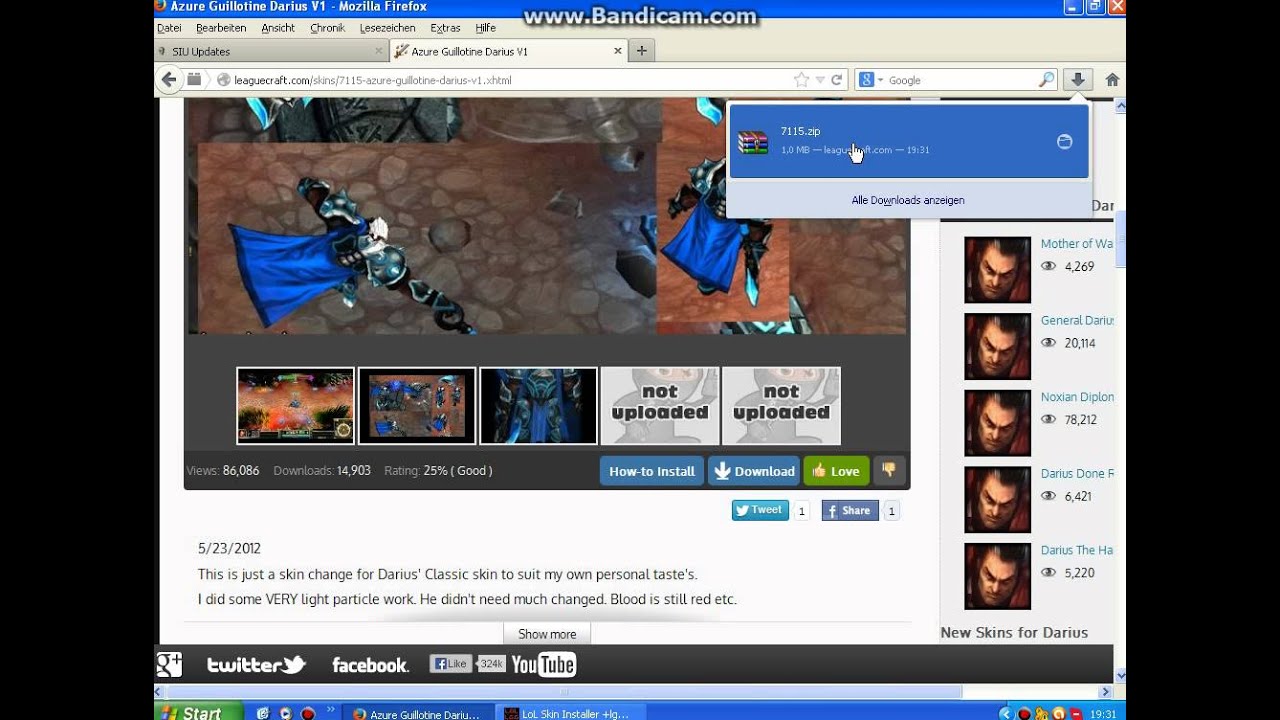Click the 7115.zip archive file icon
The height and width of the screenshot is (720, 1280).
[752, 142]
